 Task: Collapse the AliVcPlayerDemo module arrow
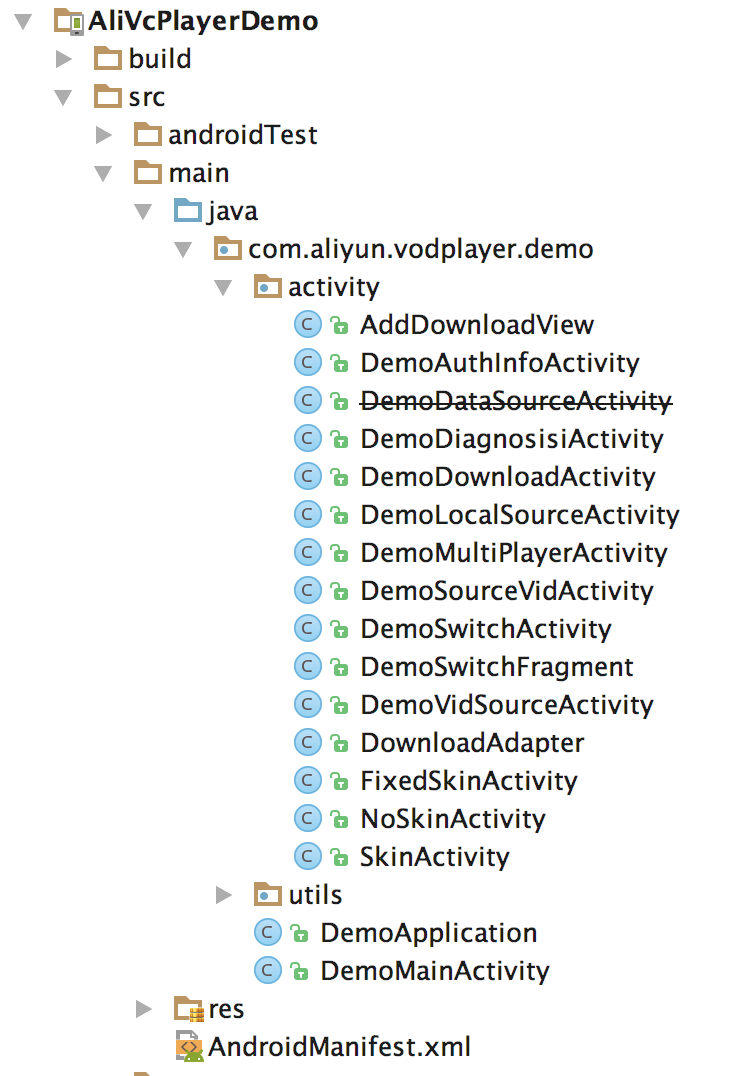[23, 22]
